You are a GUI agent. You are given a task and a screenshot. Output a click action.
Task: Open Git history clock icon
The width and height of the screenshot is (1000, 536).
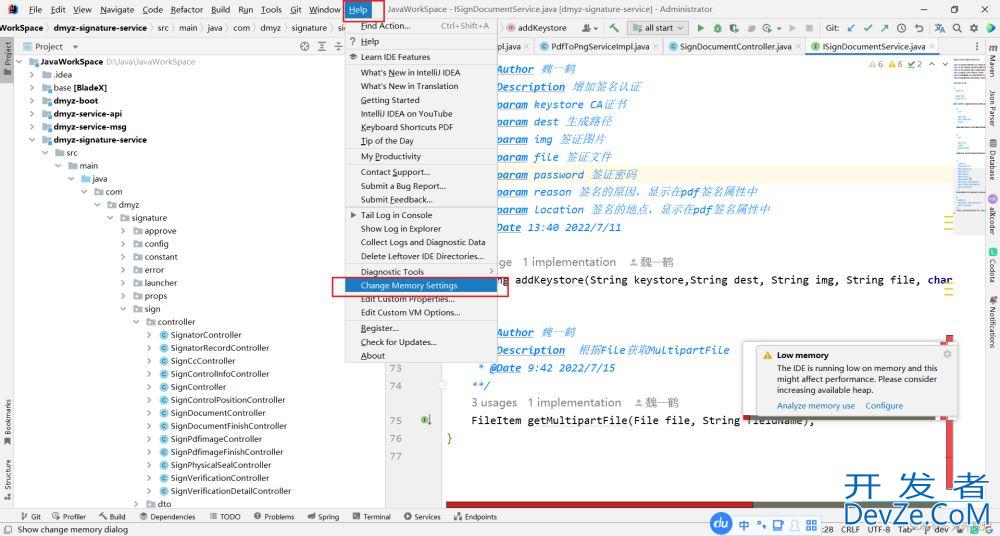901,28
